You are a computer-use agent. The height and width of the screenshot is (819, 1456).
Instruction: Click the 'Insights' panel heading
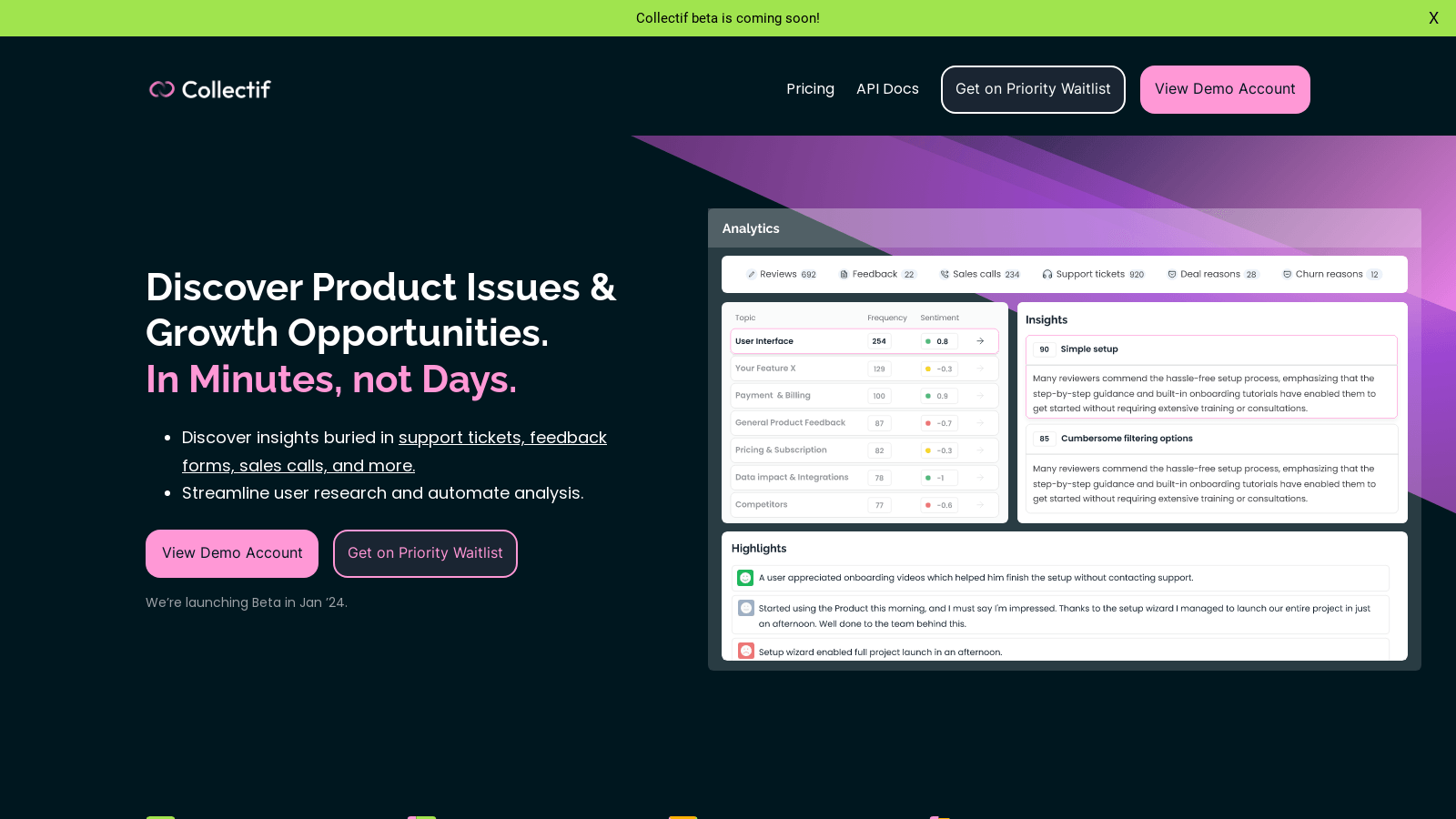[x=1046, y=319]
